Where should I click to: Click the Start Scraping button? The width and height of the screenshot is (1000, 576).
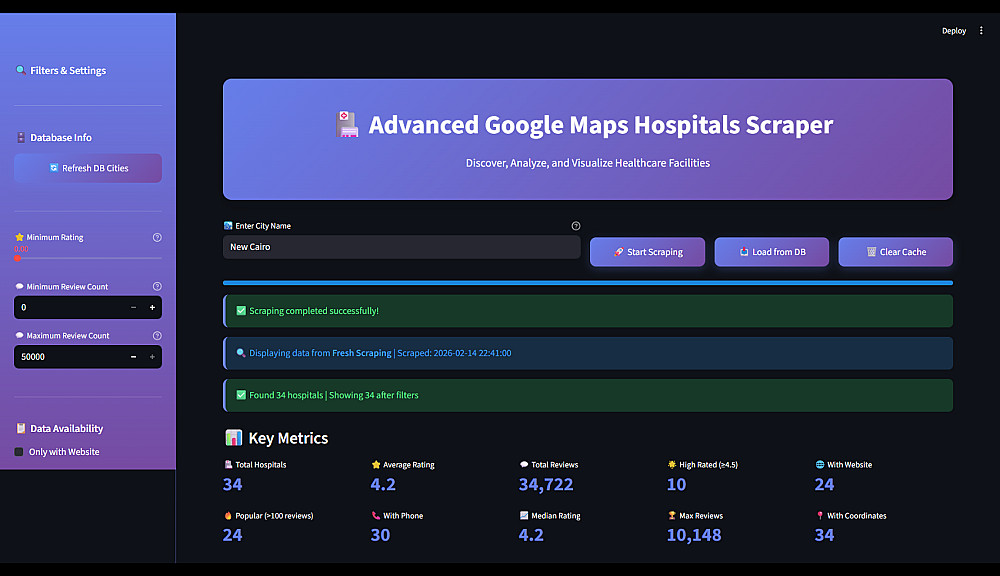click(x=647, y=252)
